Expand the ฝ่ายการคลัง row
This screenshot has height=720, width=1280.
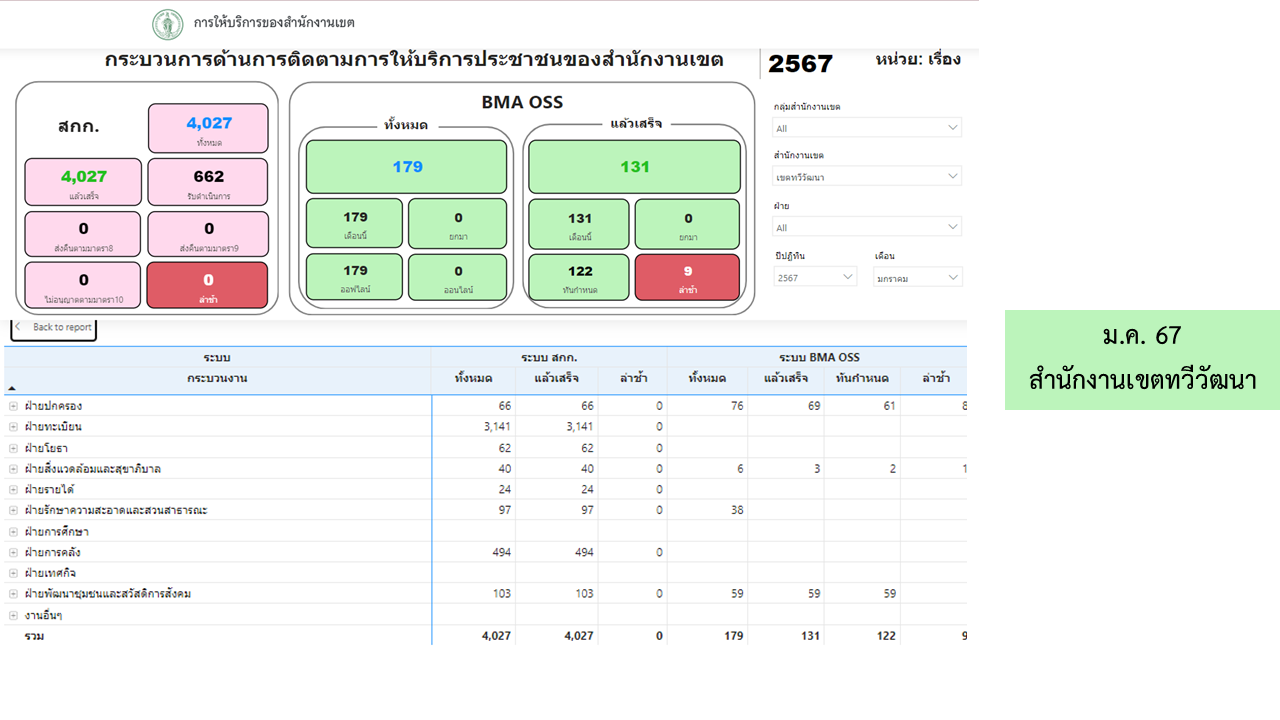click(x=13, y=552)
